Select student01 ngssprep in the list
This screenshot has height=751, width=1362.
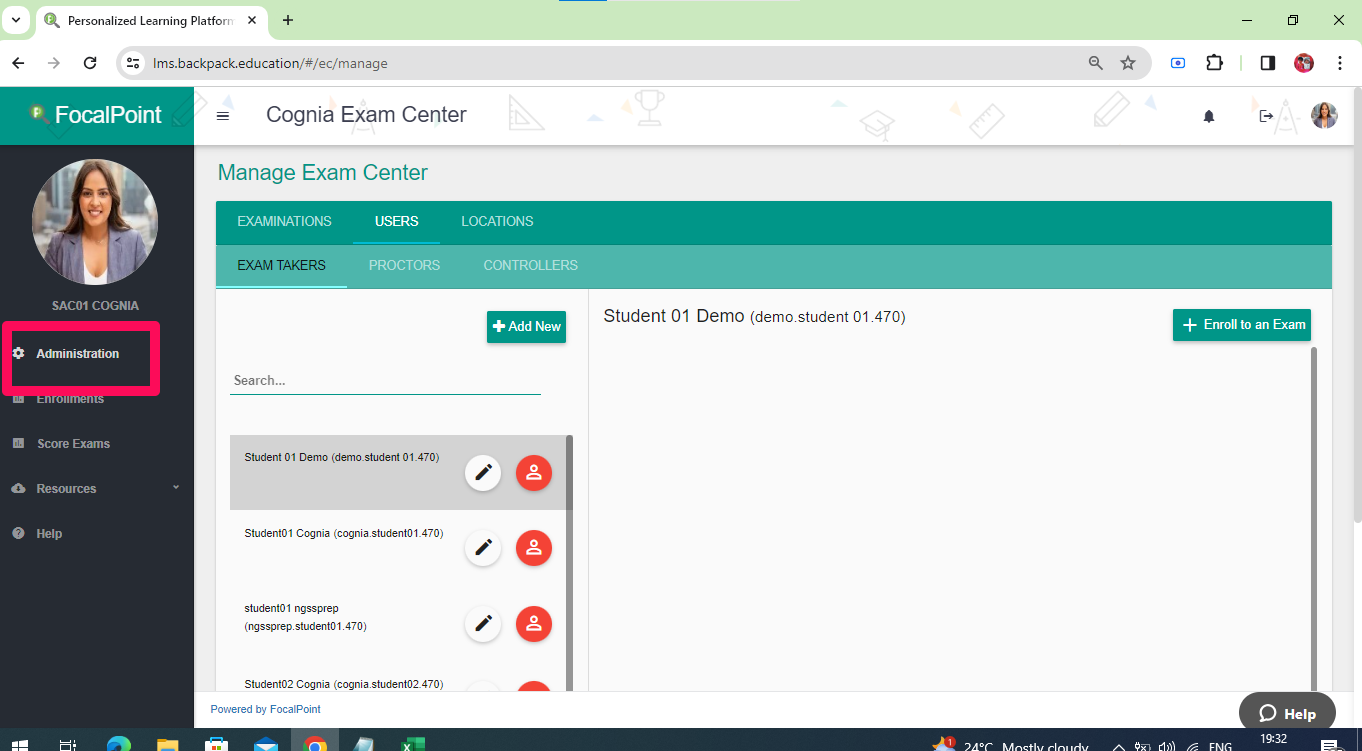306,617
